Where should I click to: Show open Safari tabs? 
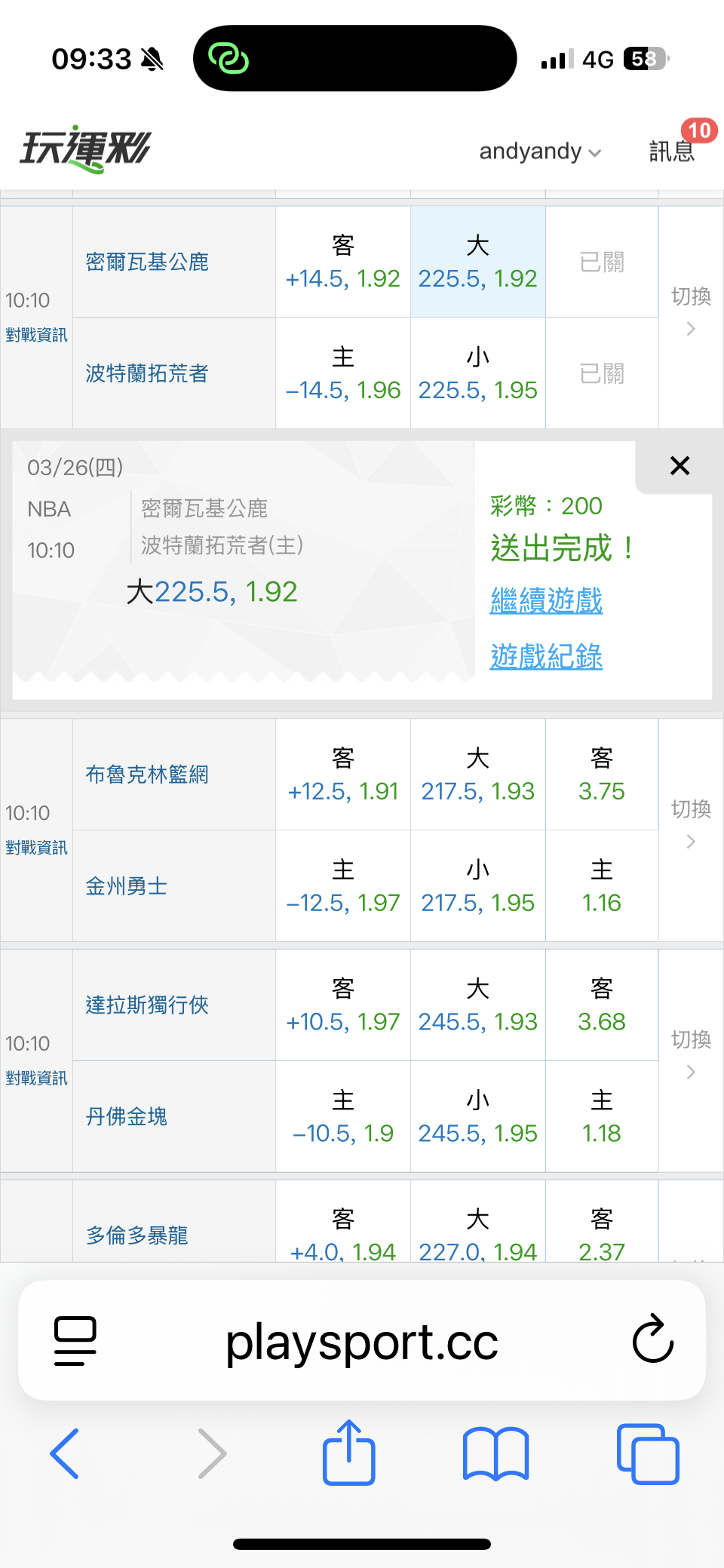[648, 1453]
